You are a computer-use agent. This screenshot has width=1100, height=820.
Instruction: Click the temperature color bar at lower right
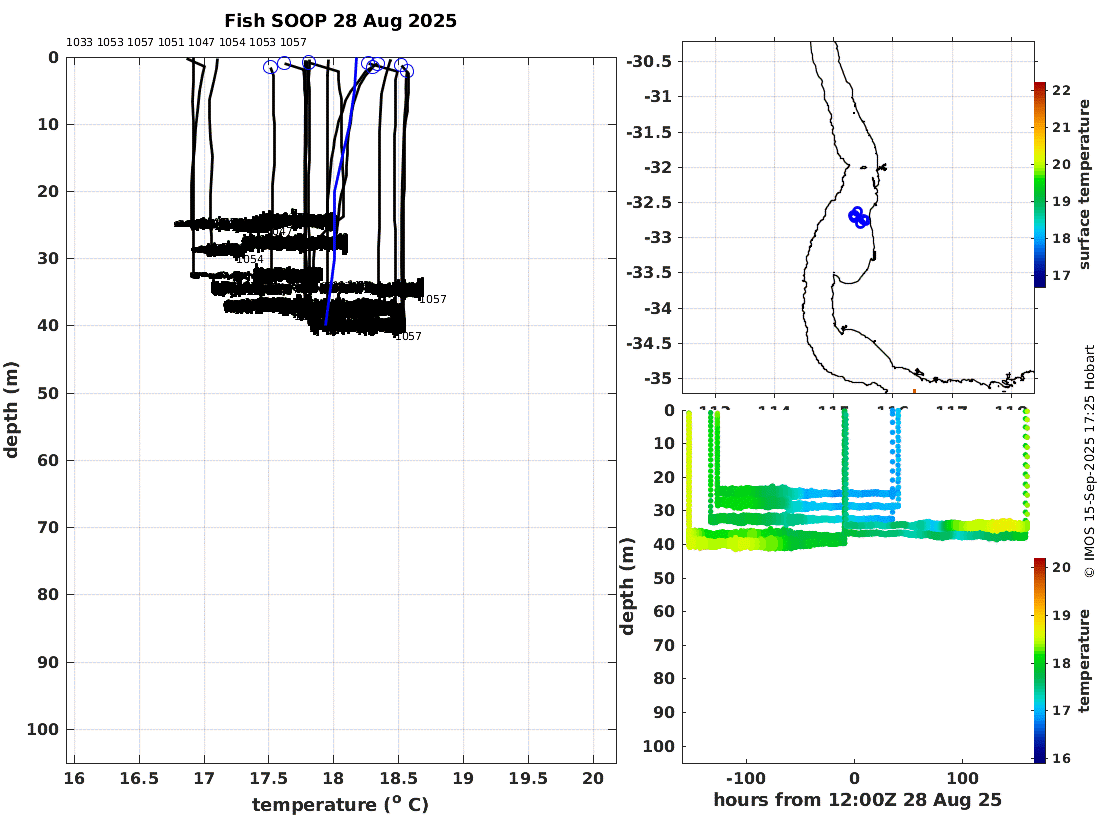tap(1040, 660)
